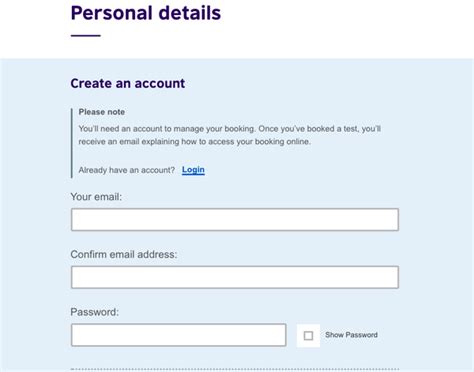Click the dashed divider below Password field

tap(235, 369)
